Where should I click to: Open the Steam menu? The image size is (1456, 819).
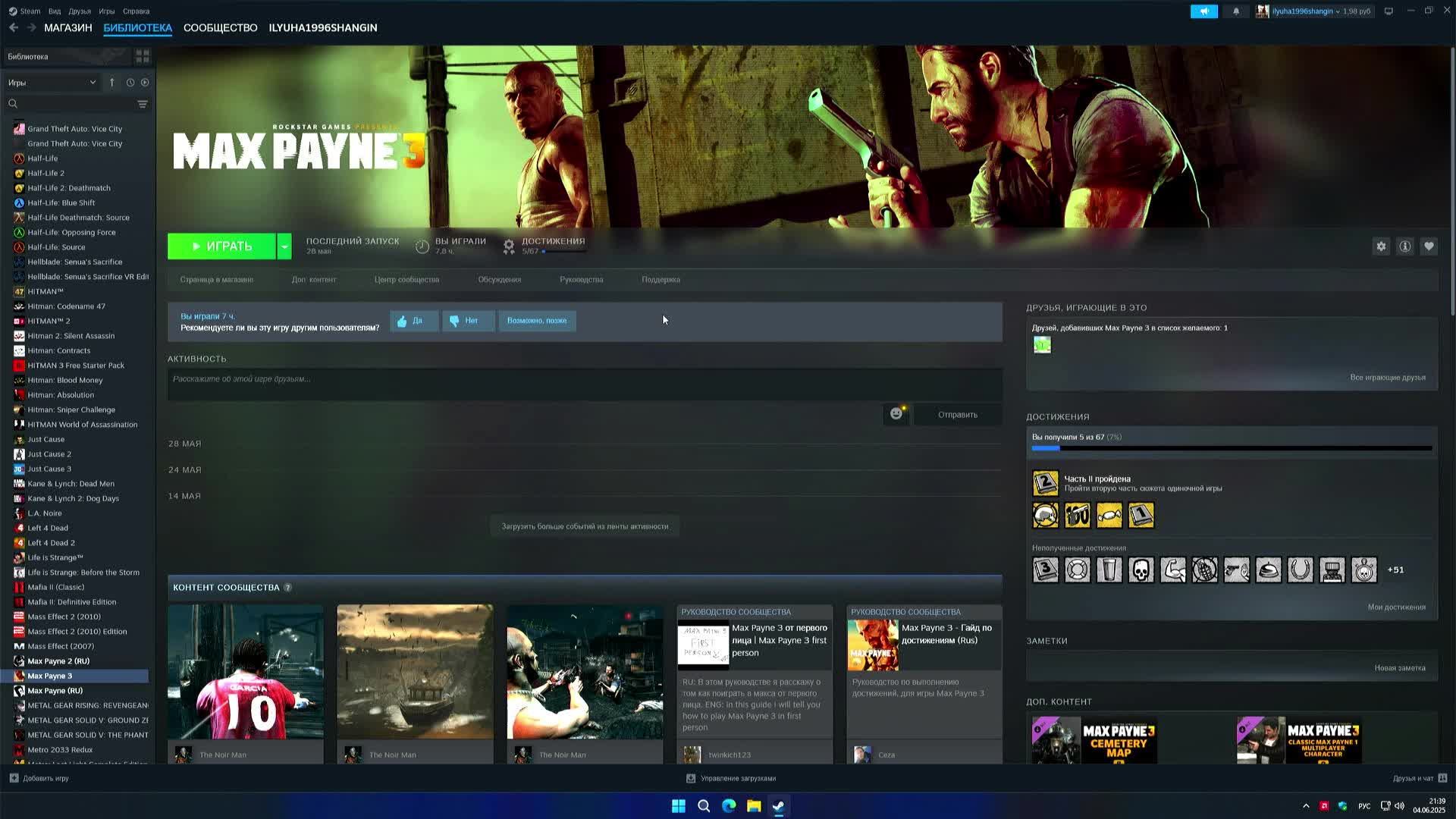click(x=25, y=11)
